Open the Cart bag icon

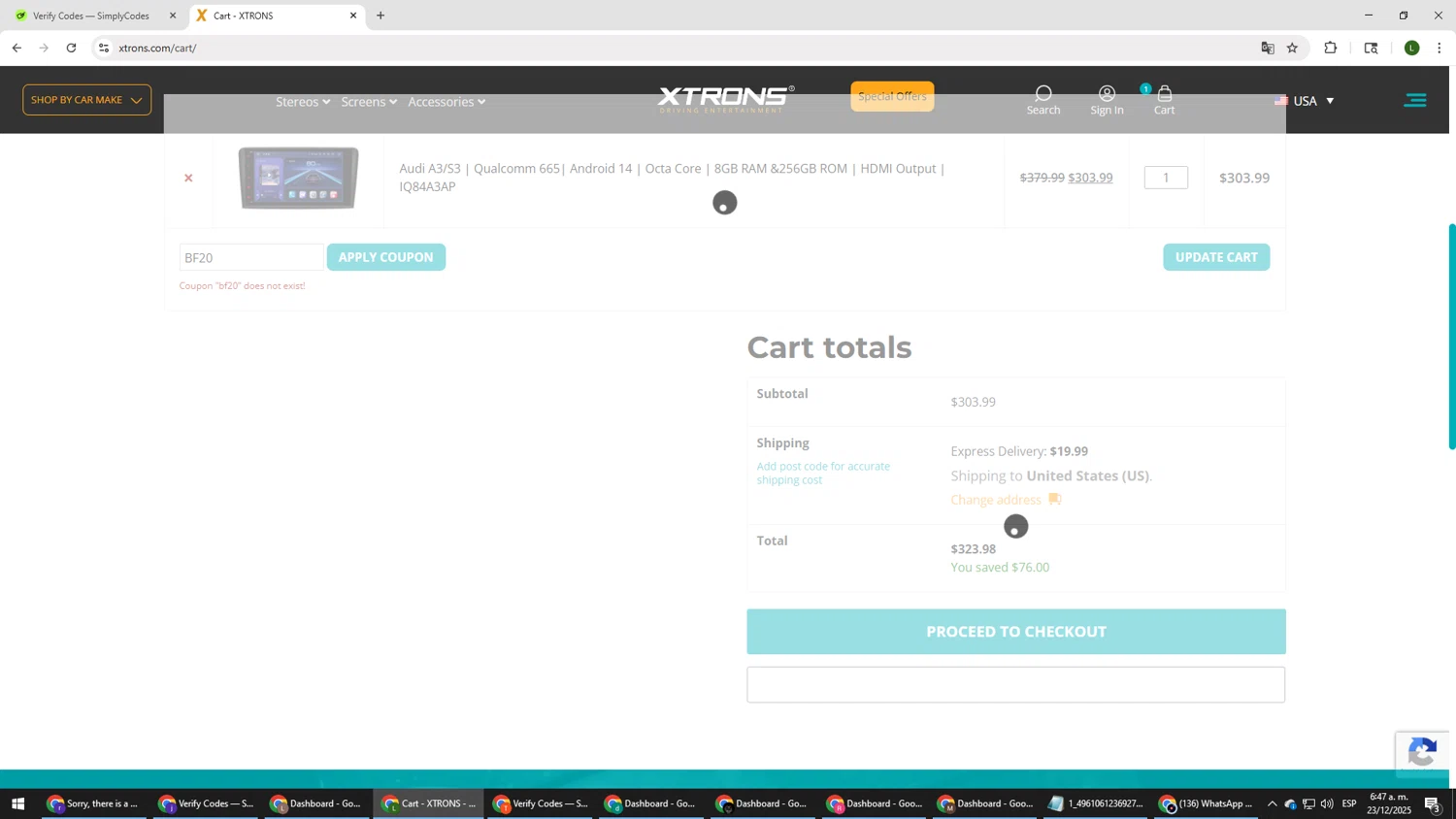pos(1164,100)
